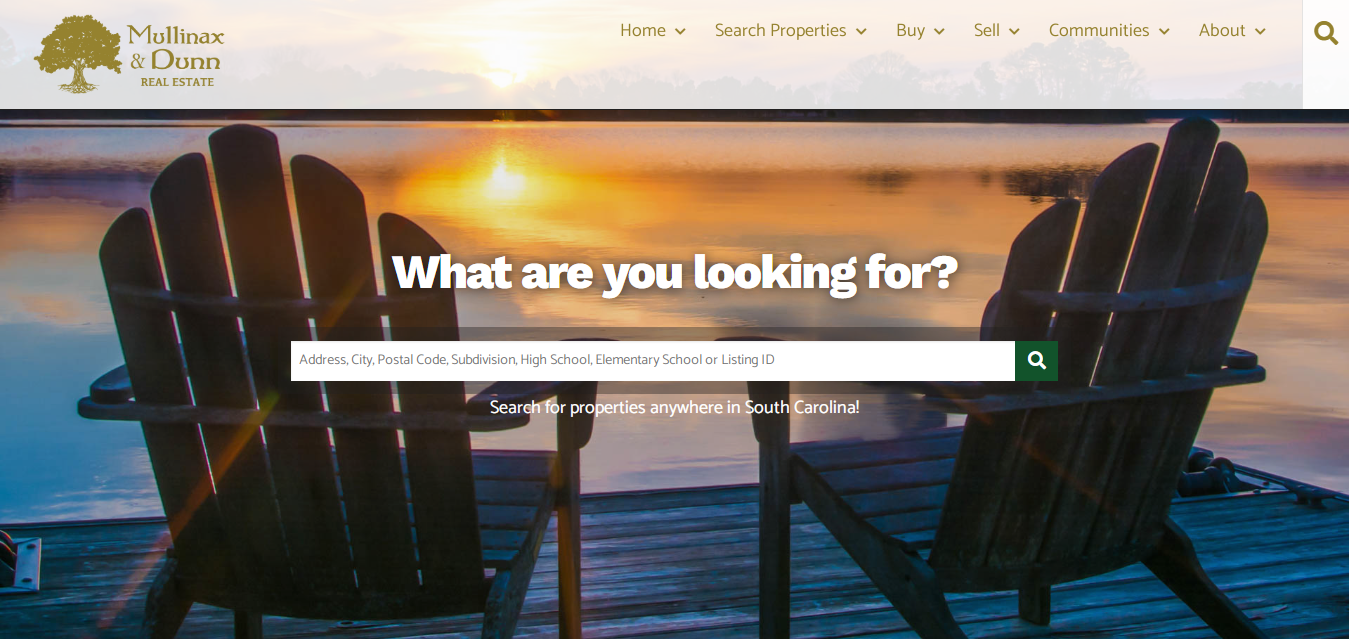This screenshot has width=1349, height=639.
Task: Expand the Communities dropdown chevron
Action: coord(1164,32)
